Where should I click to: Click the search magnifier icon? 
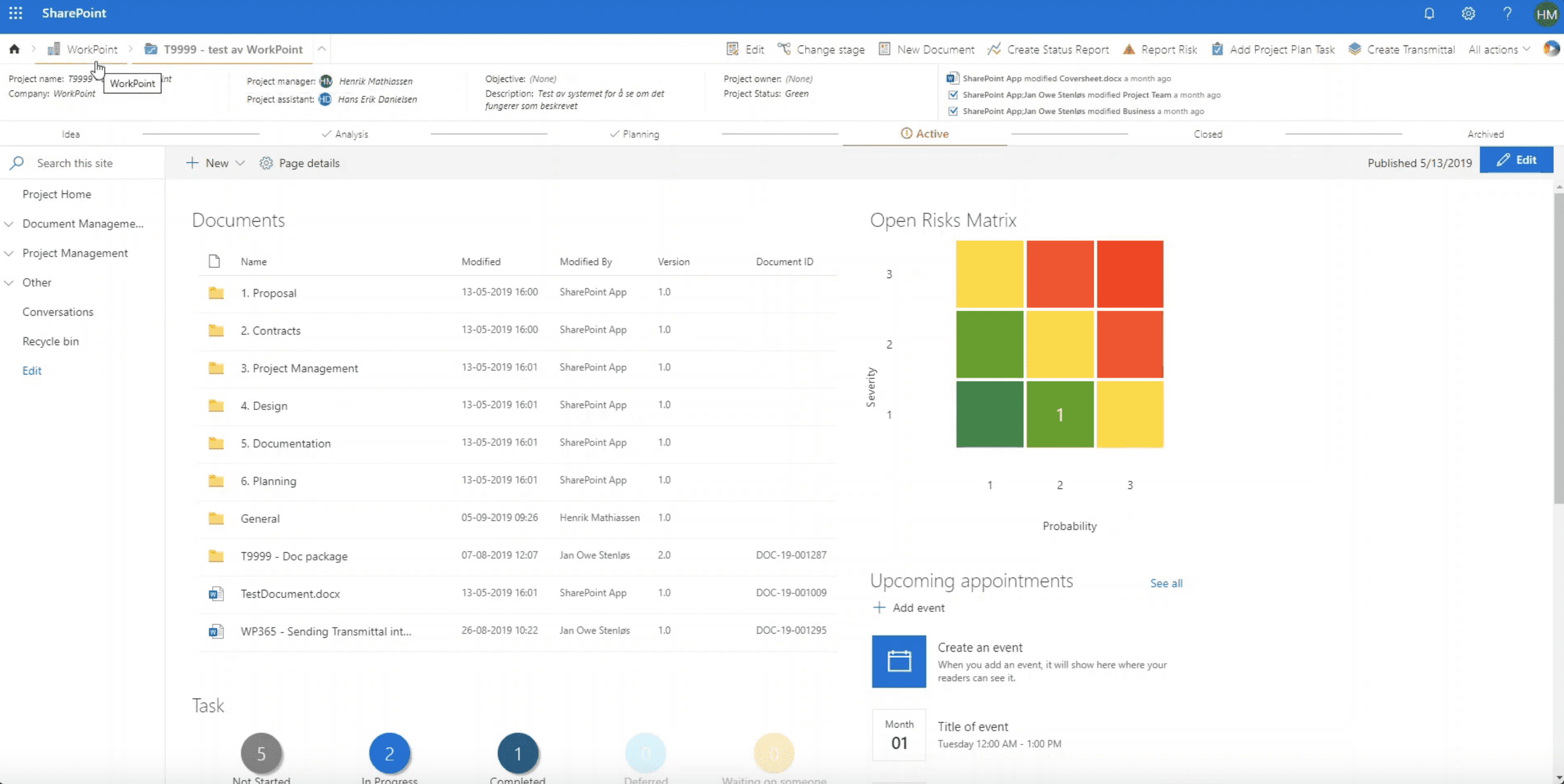point(17,163)
